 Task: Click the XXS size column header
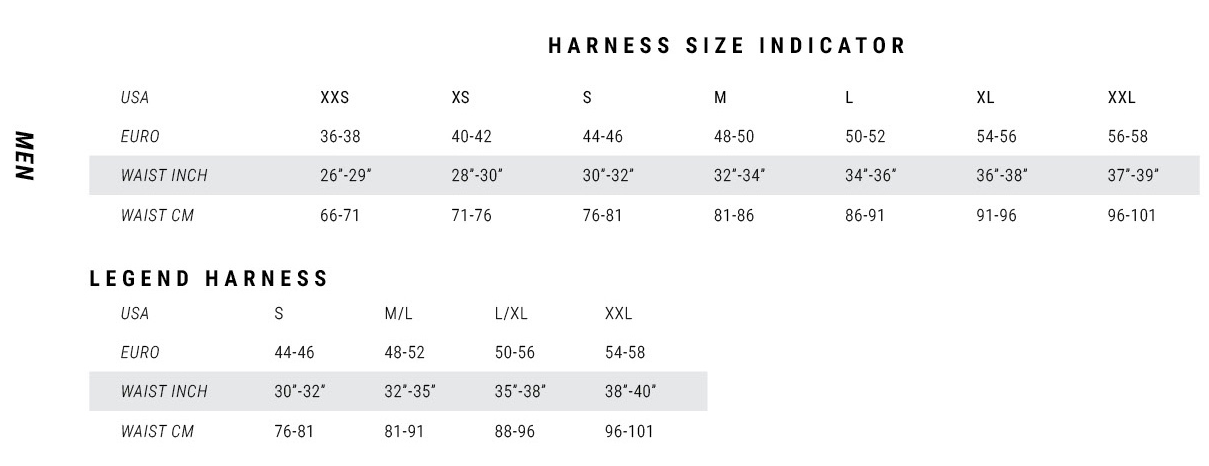coord(335,98)
